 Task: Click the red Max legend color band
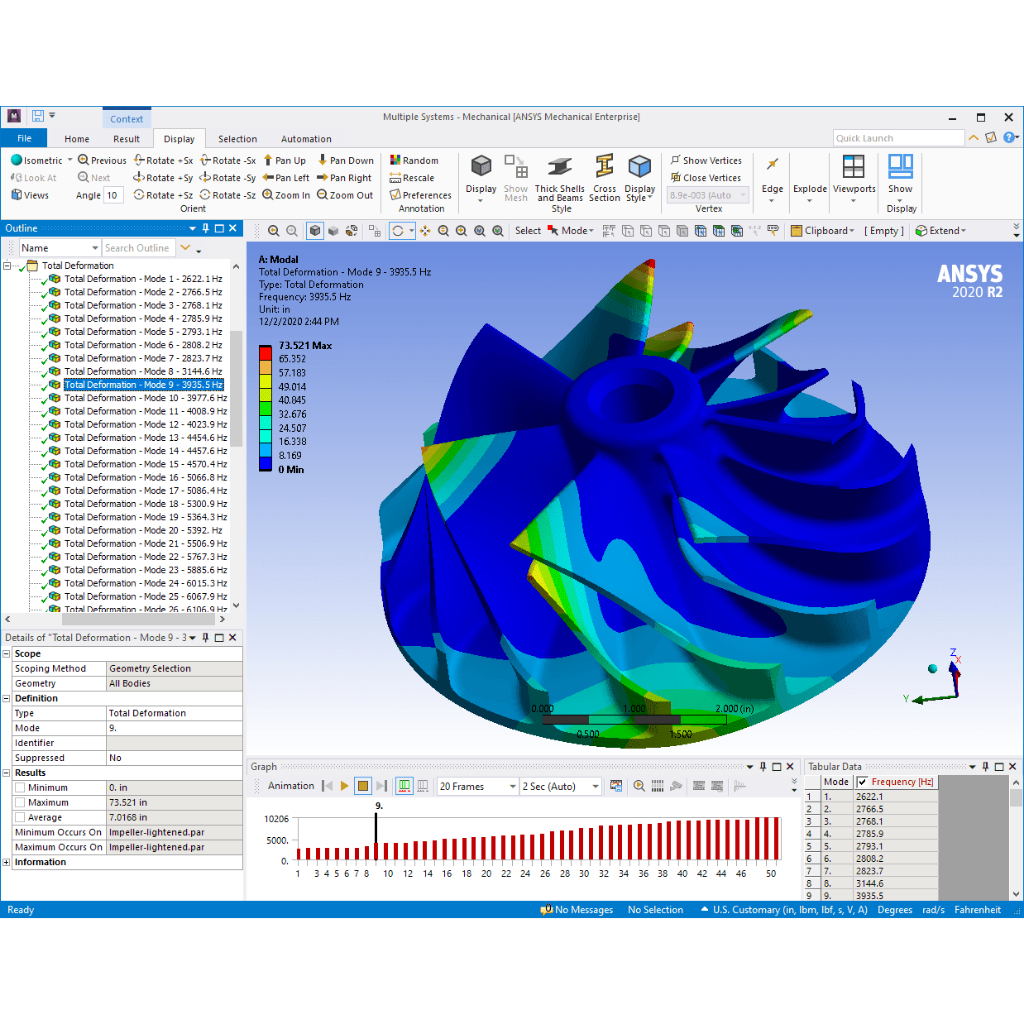tap(265, 352)
